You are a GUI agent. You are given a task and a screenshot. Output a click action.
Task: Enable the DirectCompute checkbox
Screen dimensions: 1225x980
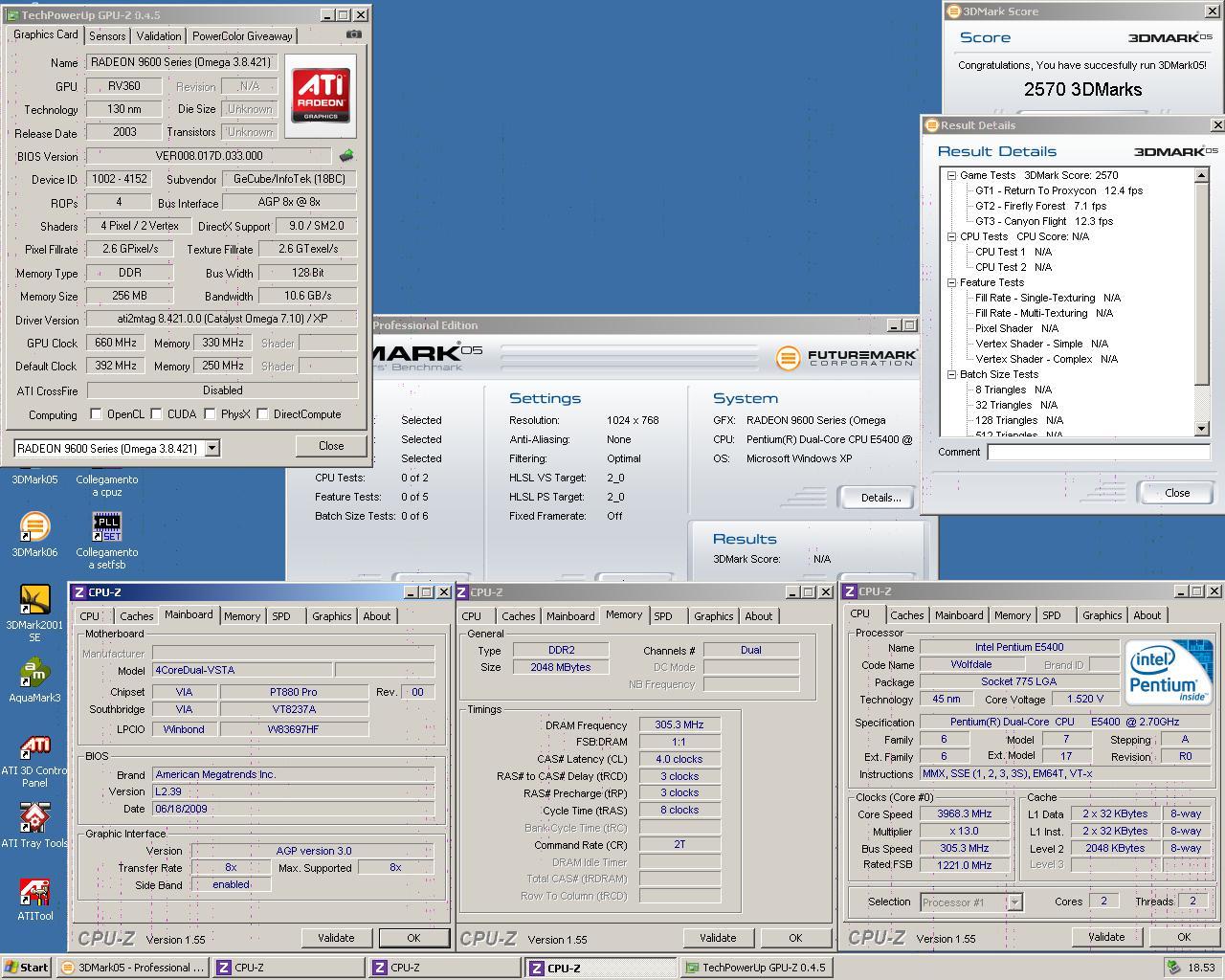pyautogui.click(x=262, y=414)
